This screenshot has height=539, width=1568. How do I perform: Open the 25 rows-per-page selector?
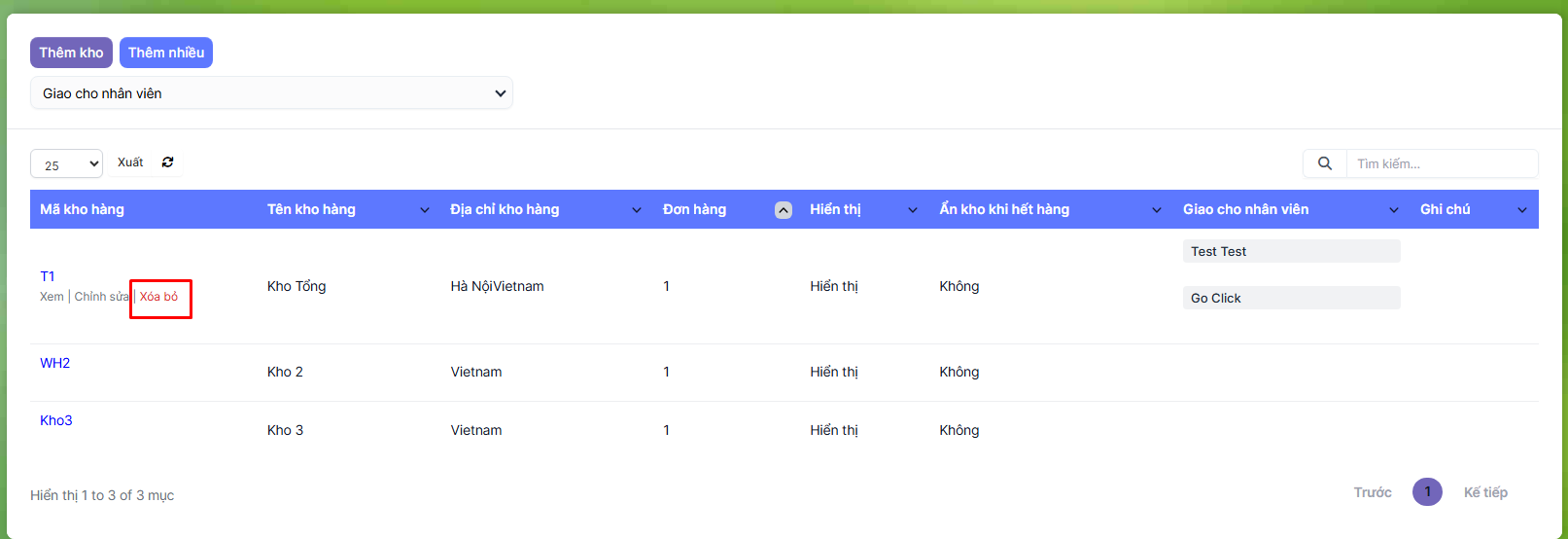(x=66, y=164)
